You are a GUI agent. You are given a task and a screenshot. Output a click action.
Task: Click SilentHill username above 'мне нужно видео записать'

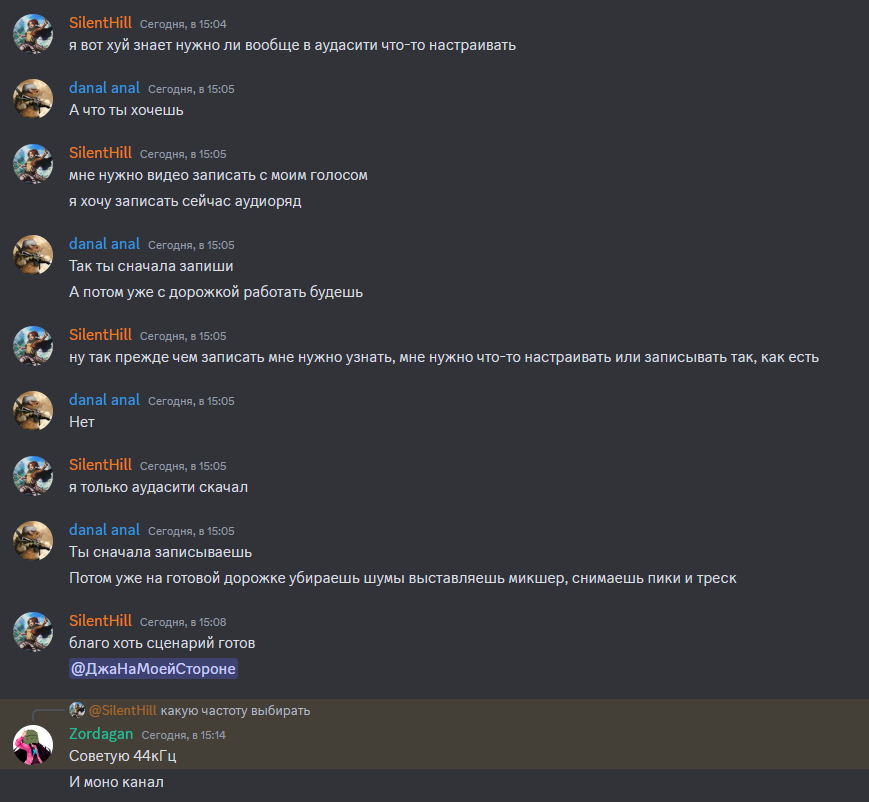click(100, 153)
